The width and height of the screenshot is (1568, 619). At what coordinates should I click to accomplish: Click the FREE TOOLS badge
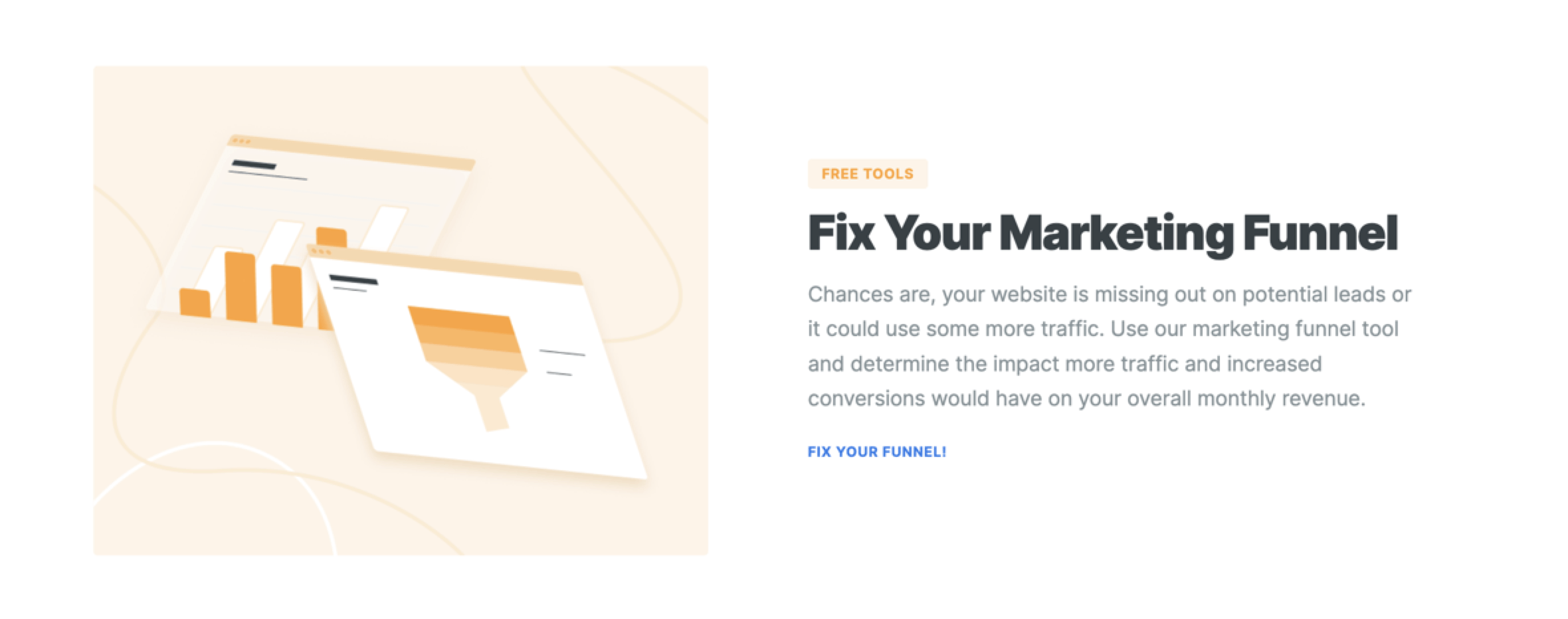(x=867, y=174)
